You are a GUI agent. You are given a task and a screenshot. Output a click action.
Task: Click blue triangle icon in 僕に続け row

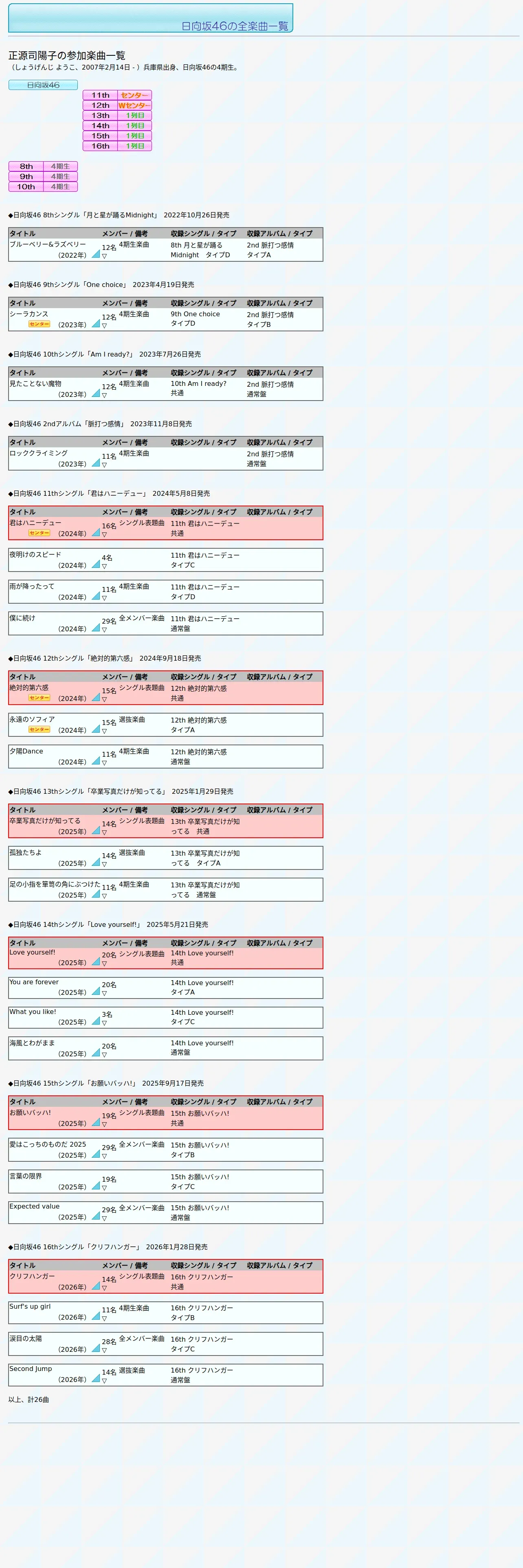pyautogui.click(x=96, y=628)
